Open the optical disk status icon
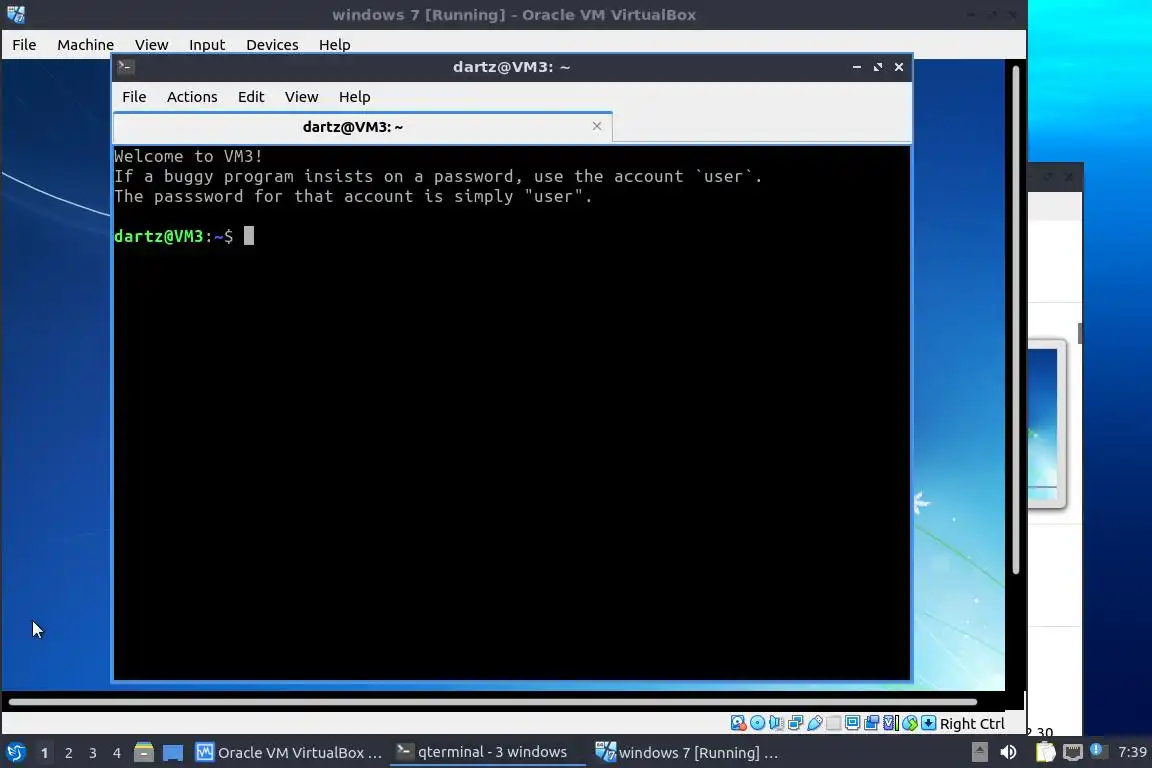The height and width of the screenshot is (768, 1152). click(757, 723)
